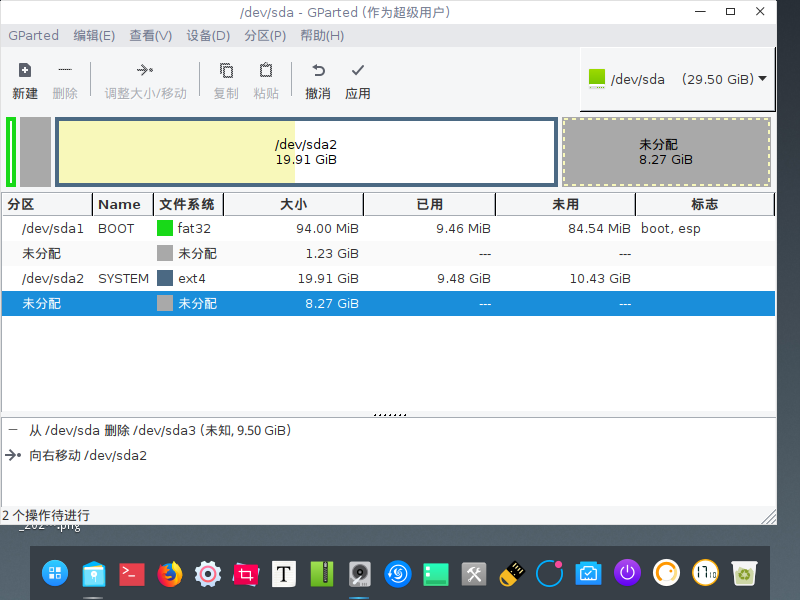The height and width of the screenshot is (600, 800).
Task: Click the Resize/Move toolbar icon
Action: pos(145,70)
